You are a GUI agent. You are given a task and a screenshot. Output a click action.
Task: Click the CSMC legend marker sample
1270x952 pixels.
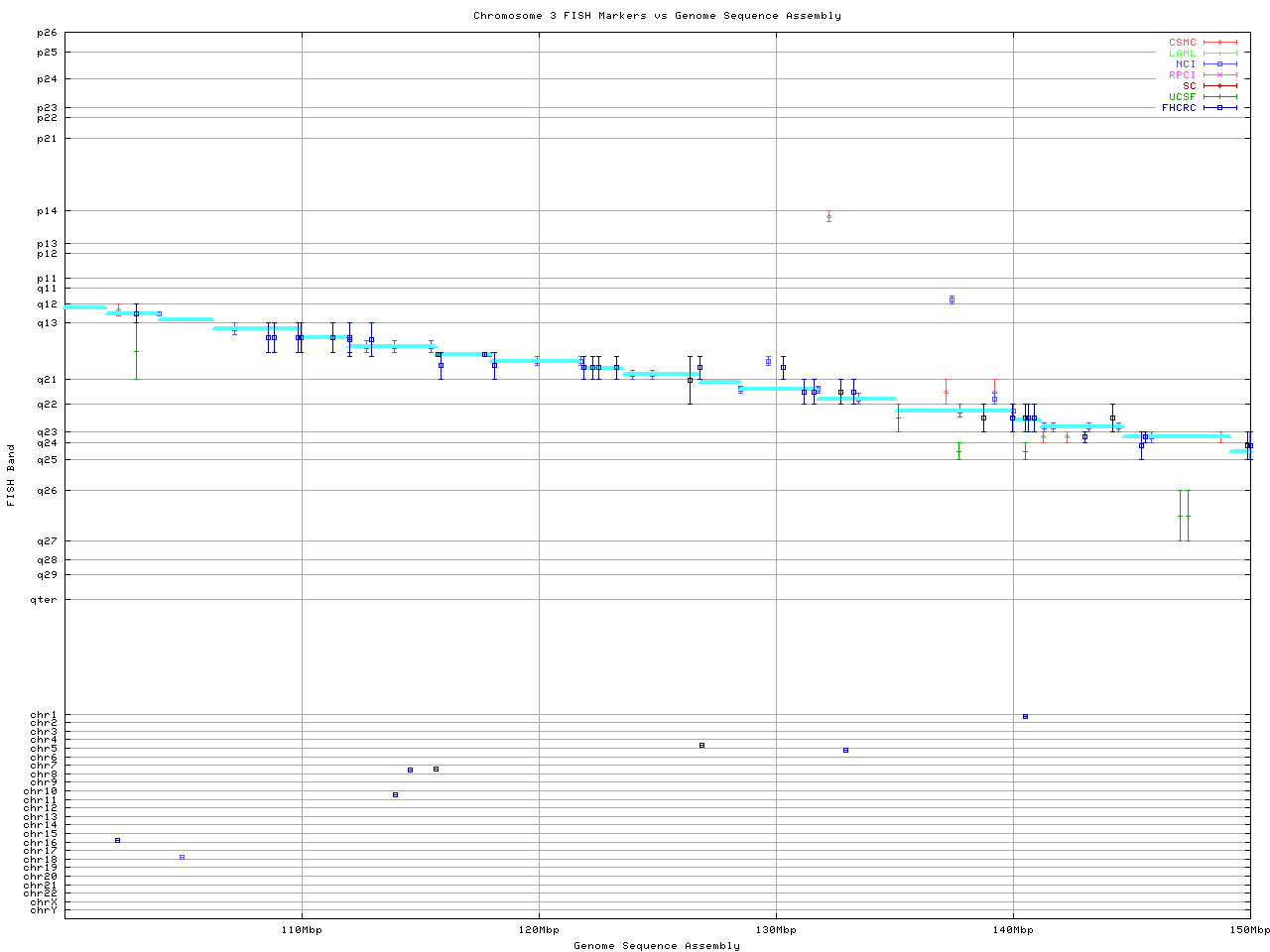1219,43
